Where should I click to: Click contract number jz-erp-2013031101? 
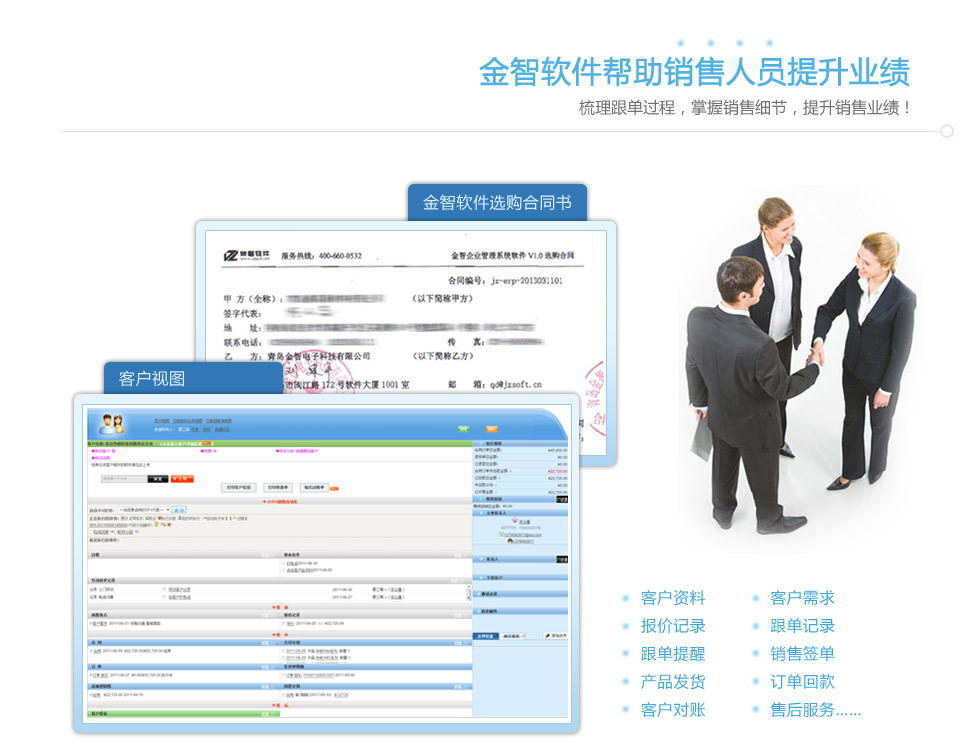point(527,280)
